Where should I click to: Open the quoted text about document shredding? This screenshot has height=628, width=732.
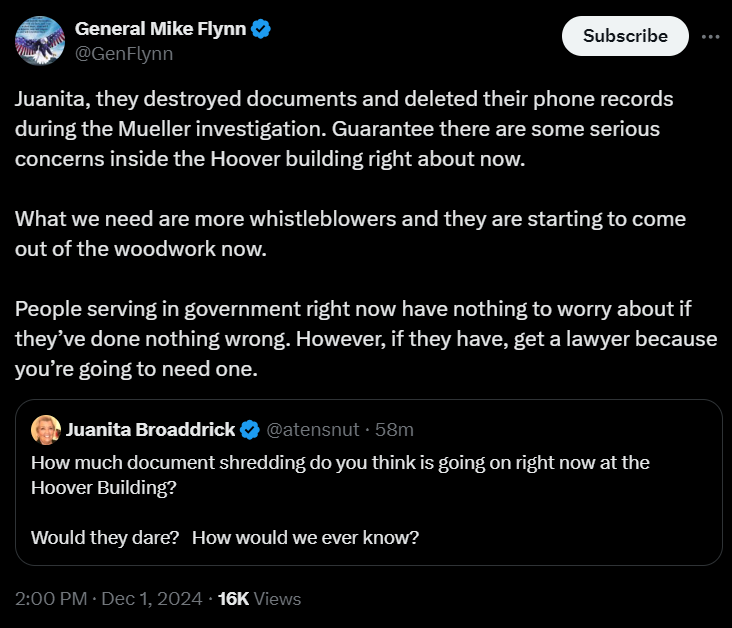[340, 474]
